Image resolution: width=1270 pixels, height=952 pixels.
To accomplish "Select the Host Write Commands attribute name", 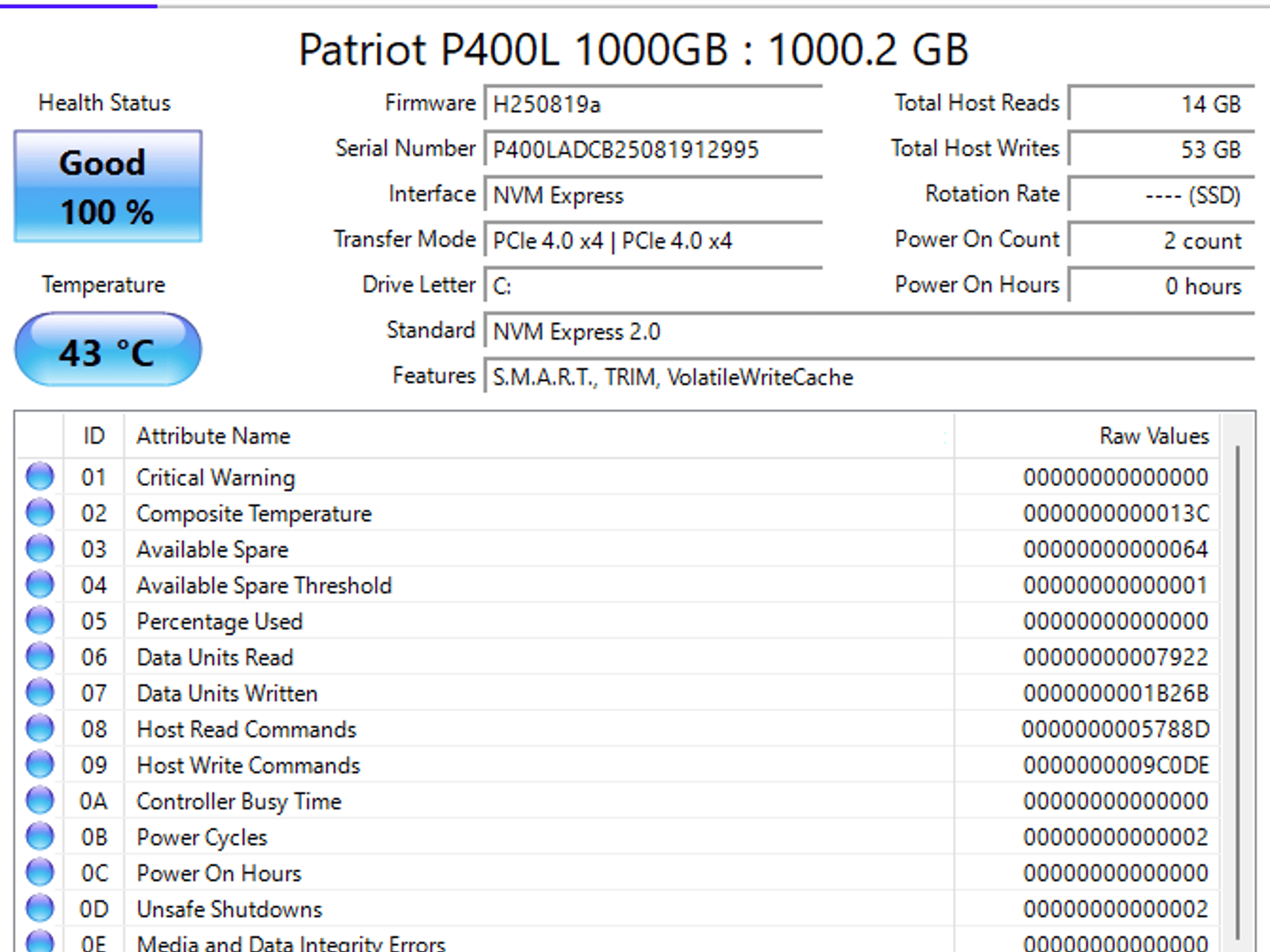I will (x=248, y=765).
